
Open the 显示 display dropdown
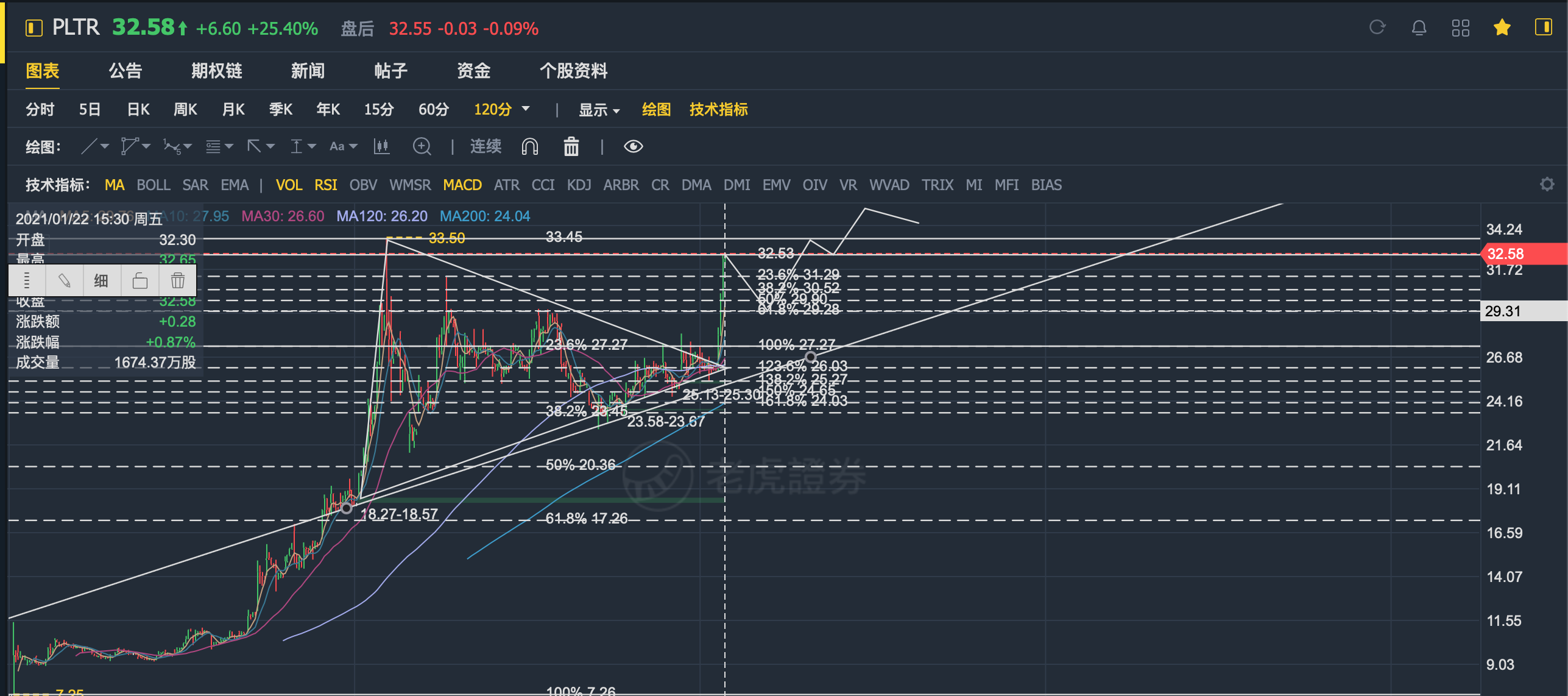tap(598, 110)
